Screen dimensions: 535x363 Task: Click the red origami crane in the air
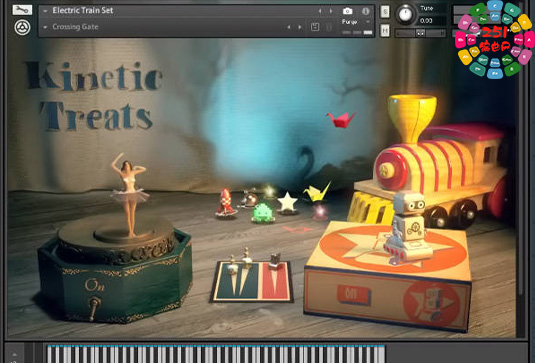tap(340, 120)
